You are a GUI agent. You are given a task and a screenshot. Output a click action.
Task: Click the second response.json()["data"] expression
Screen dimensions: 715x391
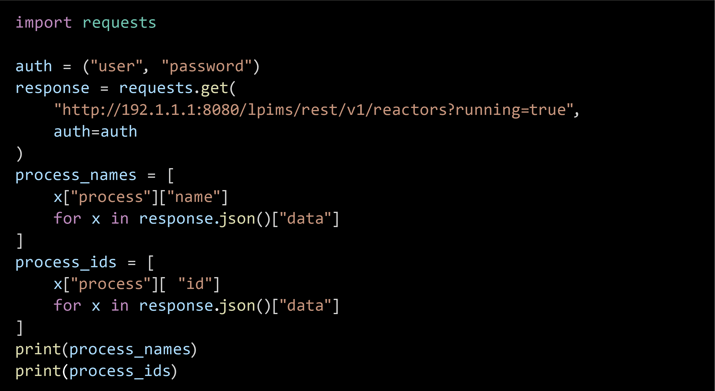[x=239, y=306]
